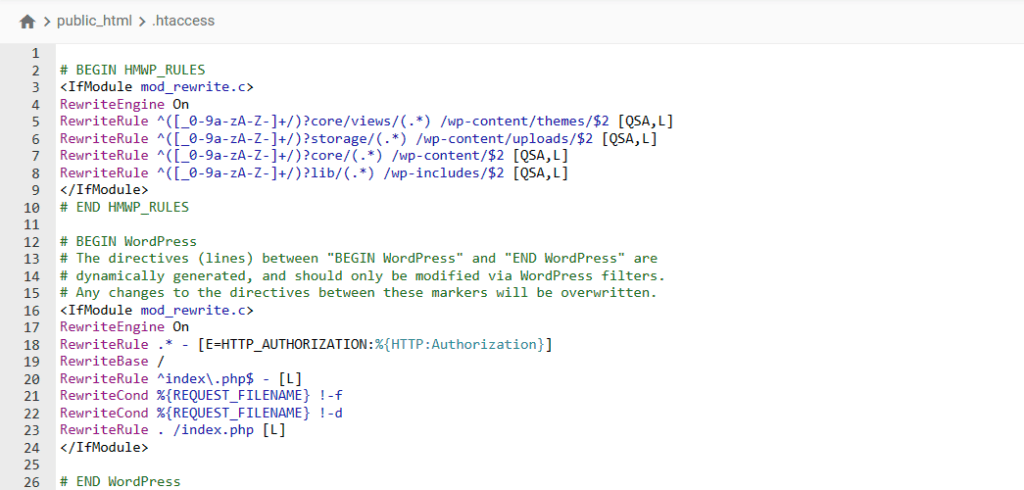This screenshot has height=490, width=1024.
Task: Click '# END HMWP_RULES' comment
Action: click(x=124, y=207)
